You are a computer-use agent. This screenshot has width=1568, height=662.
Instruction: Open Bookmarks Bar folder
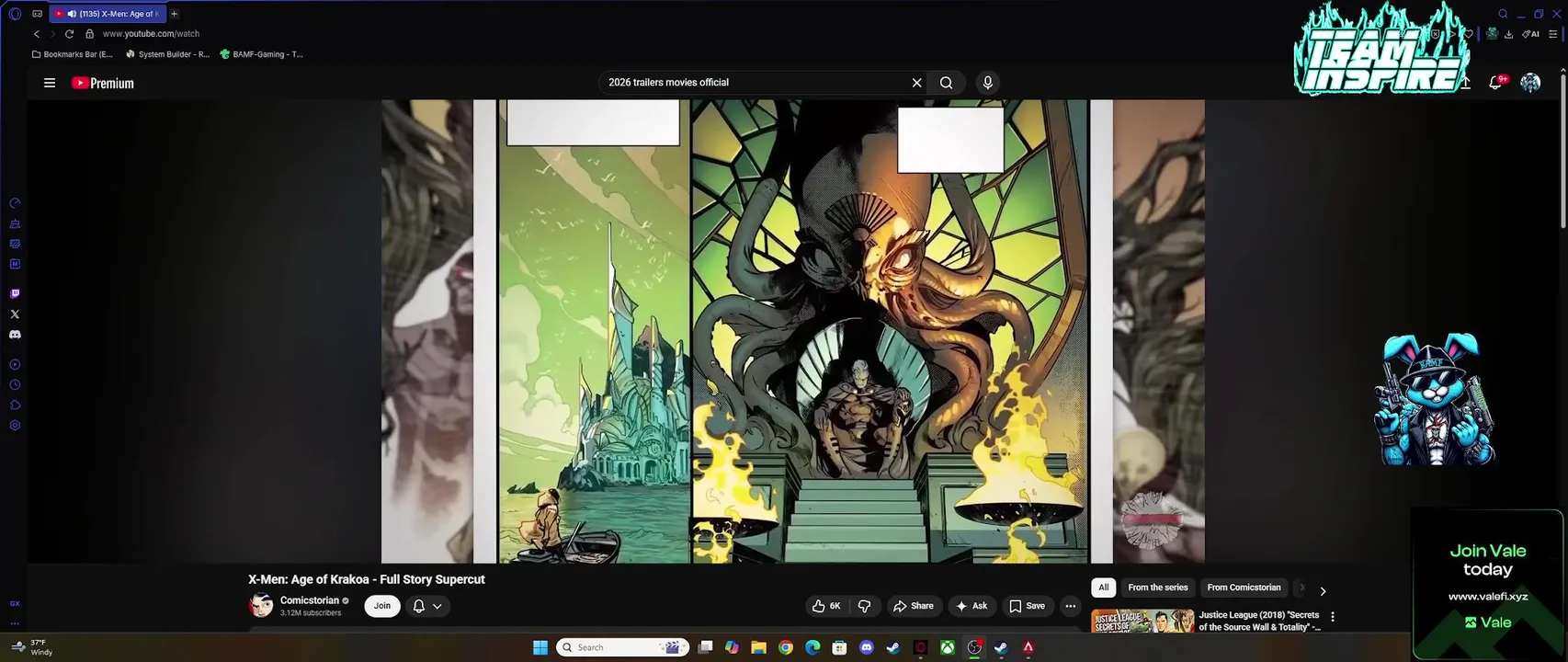point(73,54)
